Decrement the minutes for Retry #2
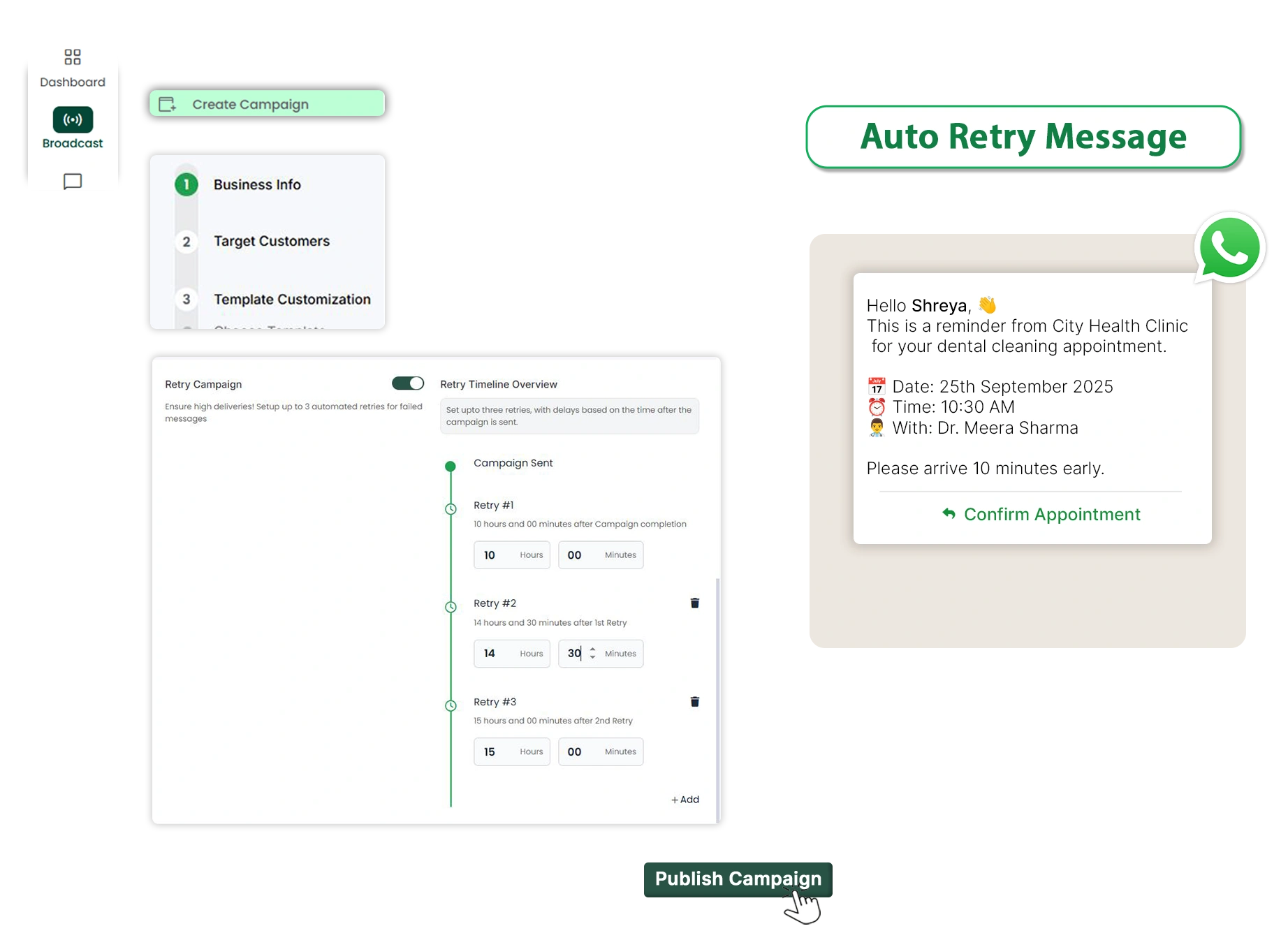 [x=592, y=658]
